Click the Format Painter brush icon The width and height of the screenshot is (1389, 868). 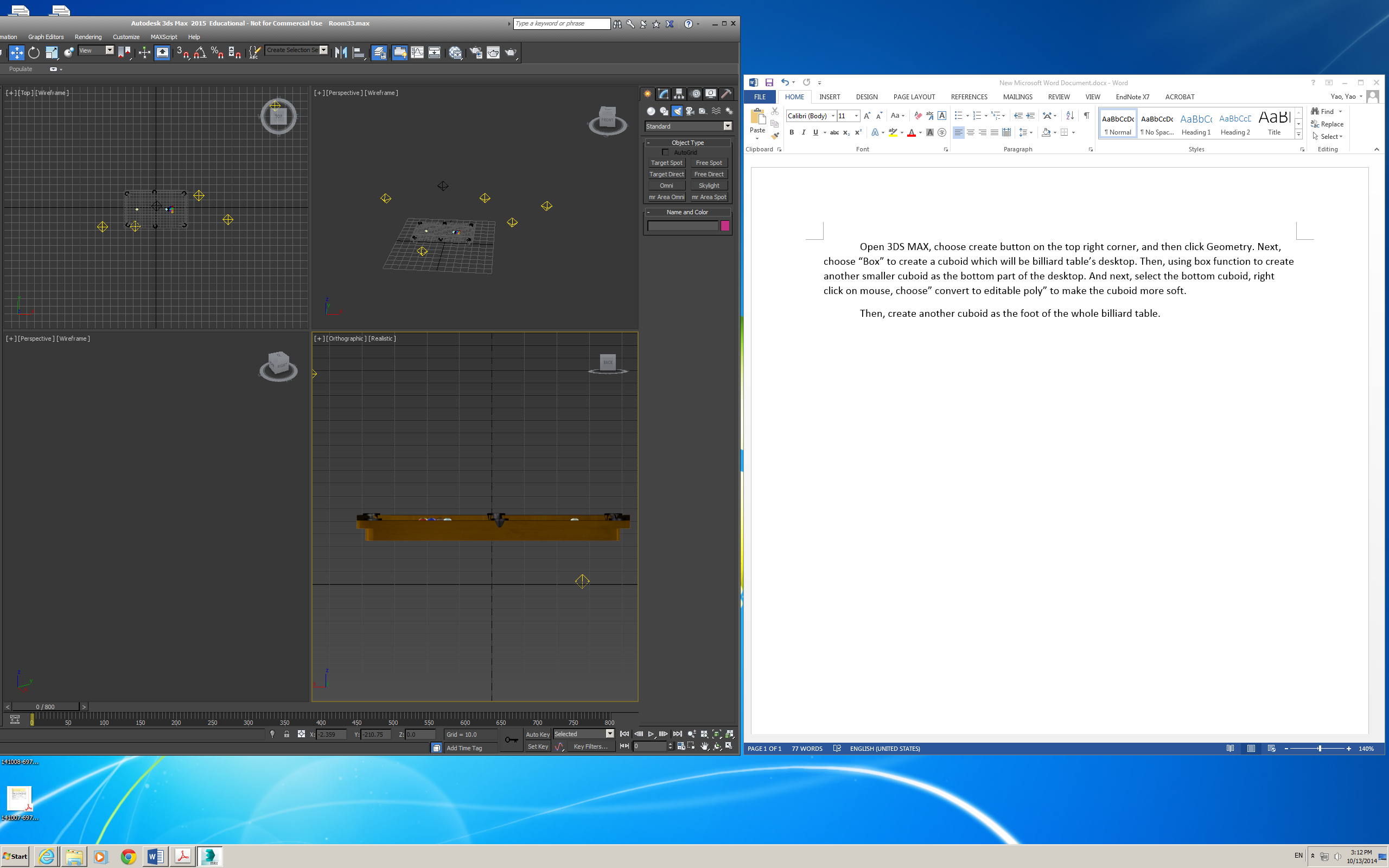775,136
